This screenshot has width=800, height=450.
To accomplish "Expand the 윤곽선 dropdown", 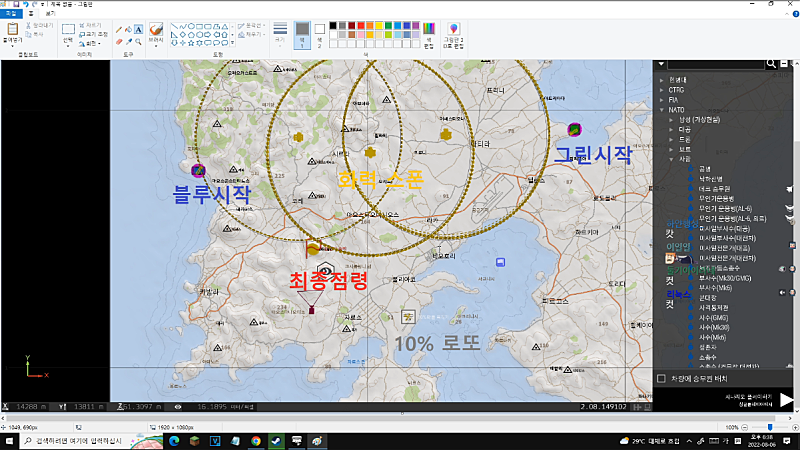I will (249, 24).
